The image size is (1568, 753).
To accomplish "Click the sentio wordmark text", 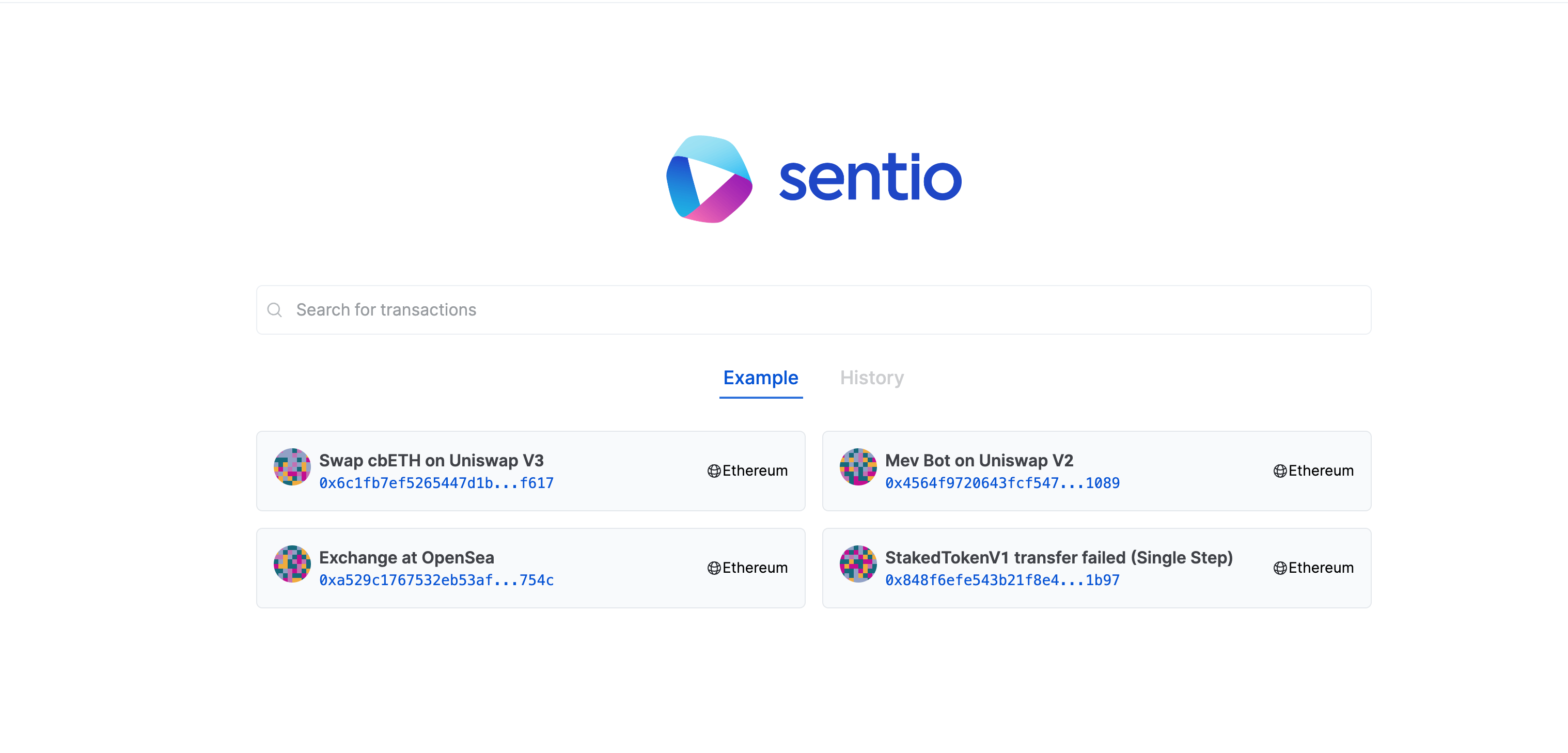I will click(x=870, y=178).
